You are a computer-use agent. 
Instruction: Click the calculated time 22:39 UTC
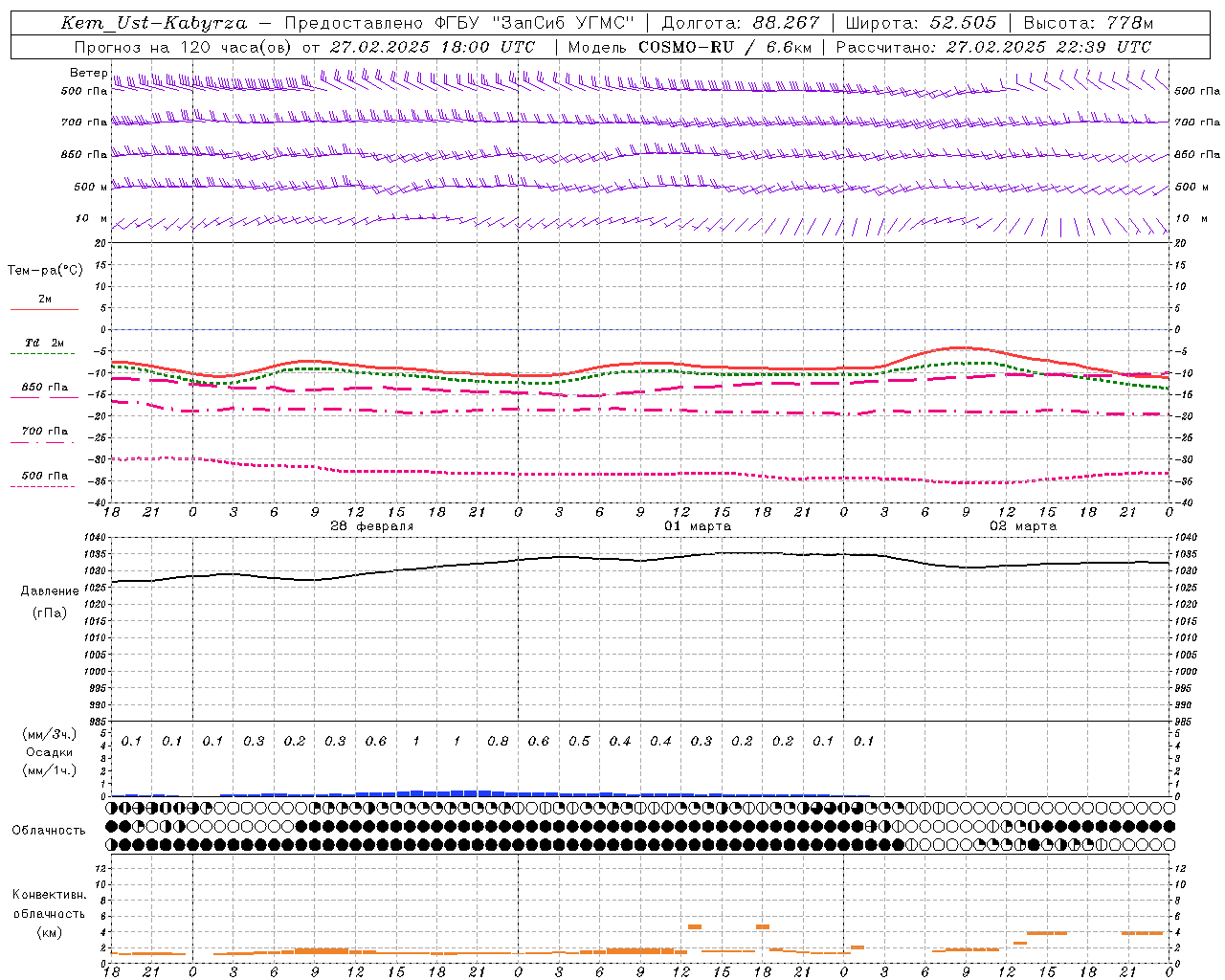tap(1104, 47)
